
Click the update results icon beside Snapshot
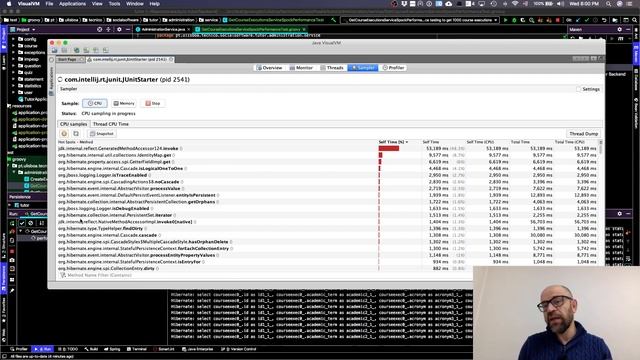tap(76, 133)
